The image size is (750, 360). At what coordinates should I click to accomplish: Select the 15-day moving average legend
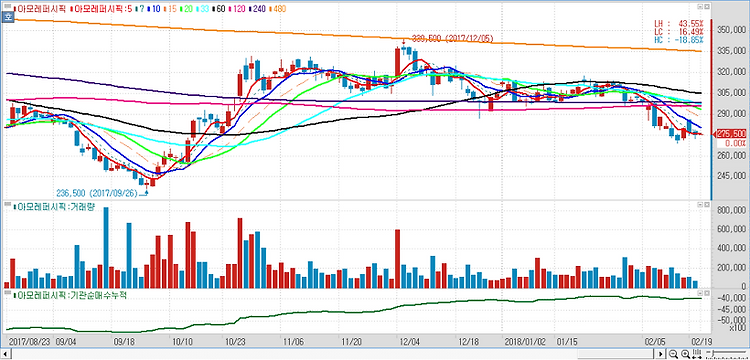point(170,9)
